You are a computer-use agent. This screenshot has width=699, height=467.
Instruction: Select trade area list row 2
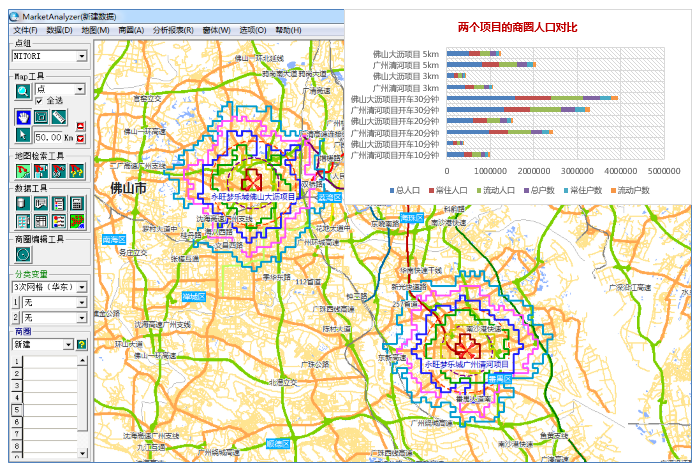click(x=45, y=373)
